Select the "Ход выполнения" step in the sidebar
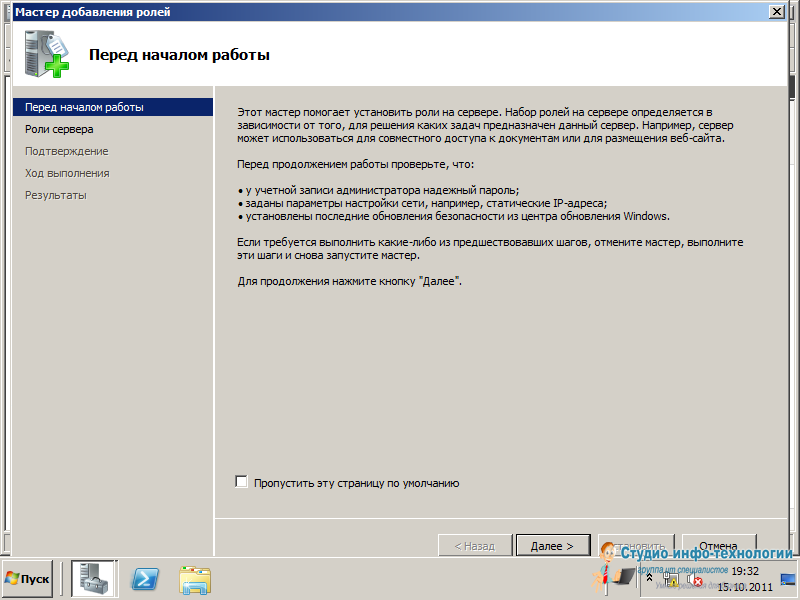This screenshot has height=600, width=800. click(67, 173)
